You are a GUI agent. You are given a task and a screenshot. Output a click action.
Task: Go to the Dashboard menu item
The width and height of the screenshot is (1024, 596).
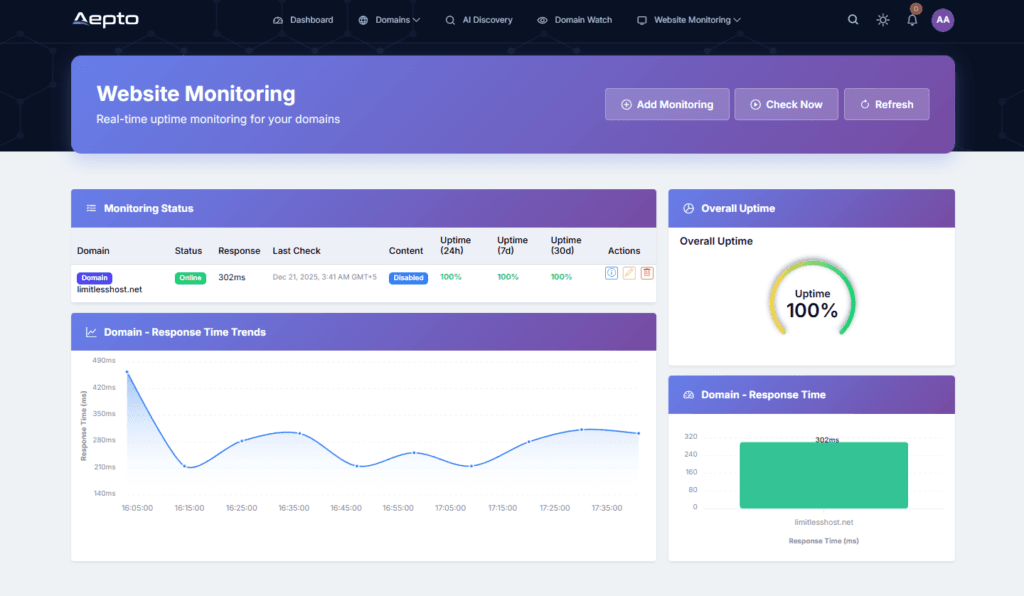(x=303, y=19)
